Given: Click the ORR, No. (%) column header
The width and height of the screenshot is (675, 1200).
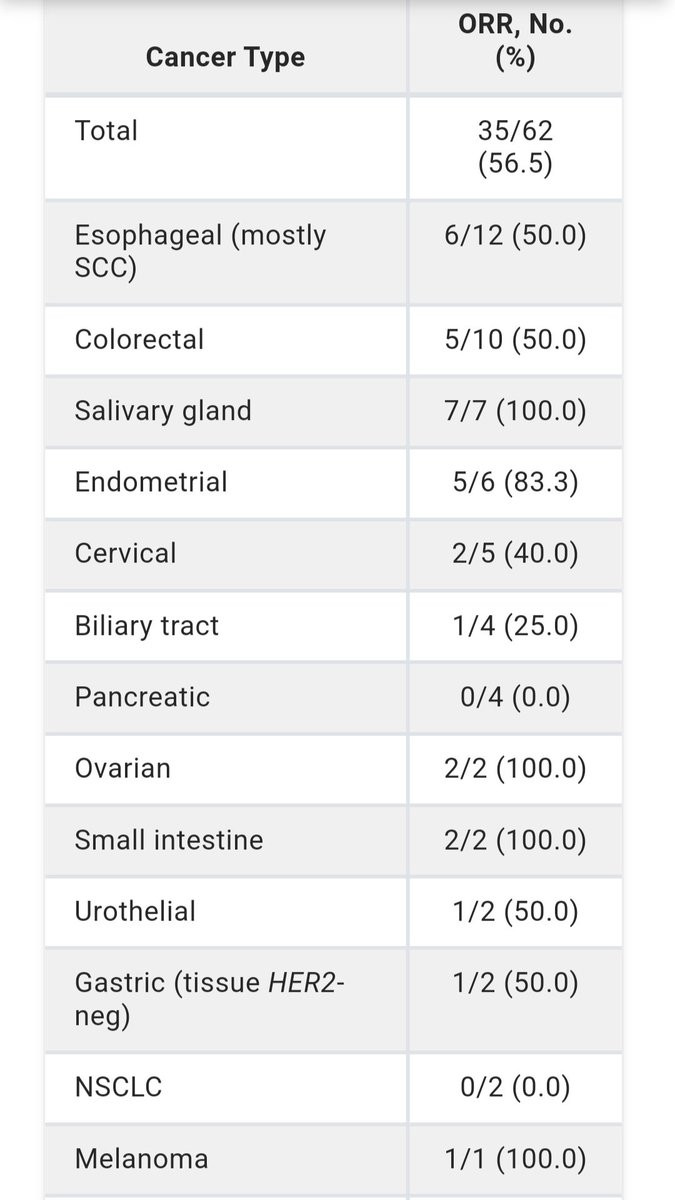Looking at the screenshot, I should click(515, 42).
